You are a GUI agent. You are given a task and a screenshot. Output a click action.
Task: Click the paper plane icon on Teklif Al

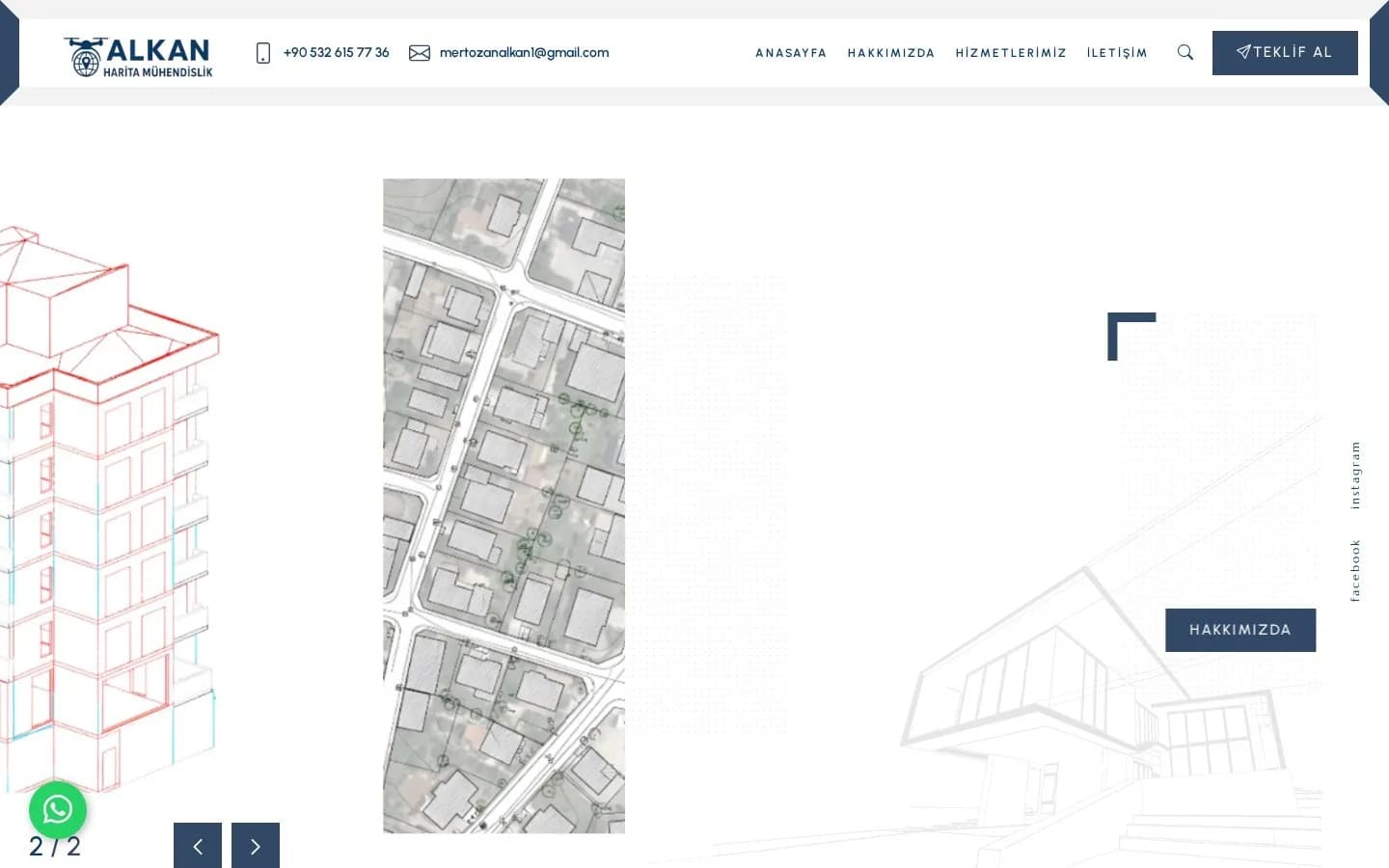click(x=1244, y=52)
